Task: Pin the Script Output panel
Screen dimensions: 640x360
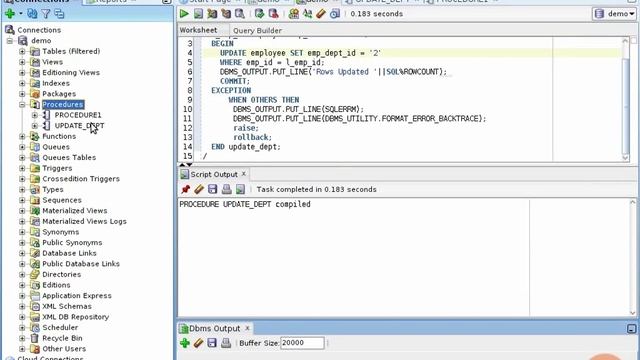Action: (x=186, y=189)
